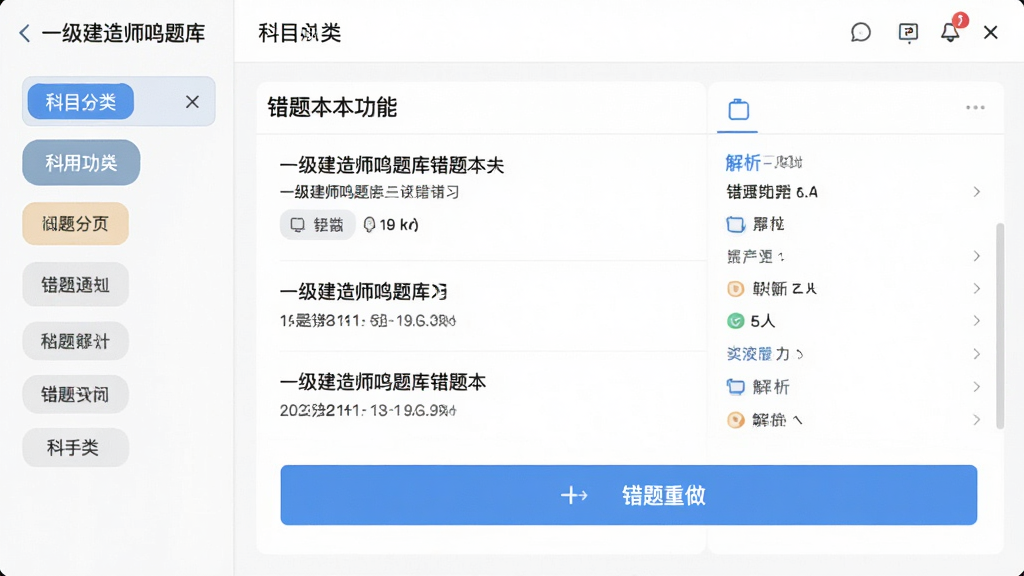Screen dimensions: 1024x576
Task: Remove the 科目分类 filter with its X
Action: tap(192, 102)
